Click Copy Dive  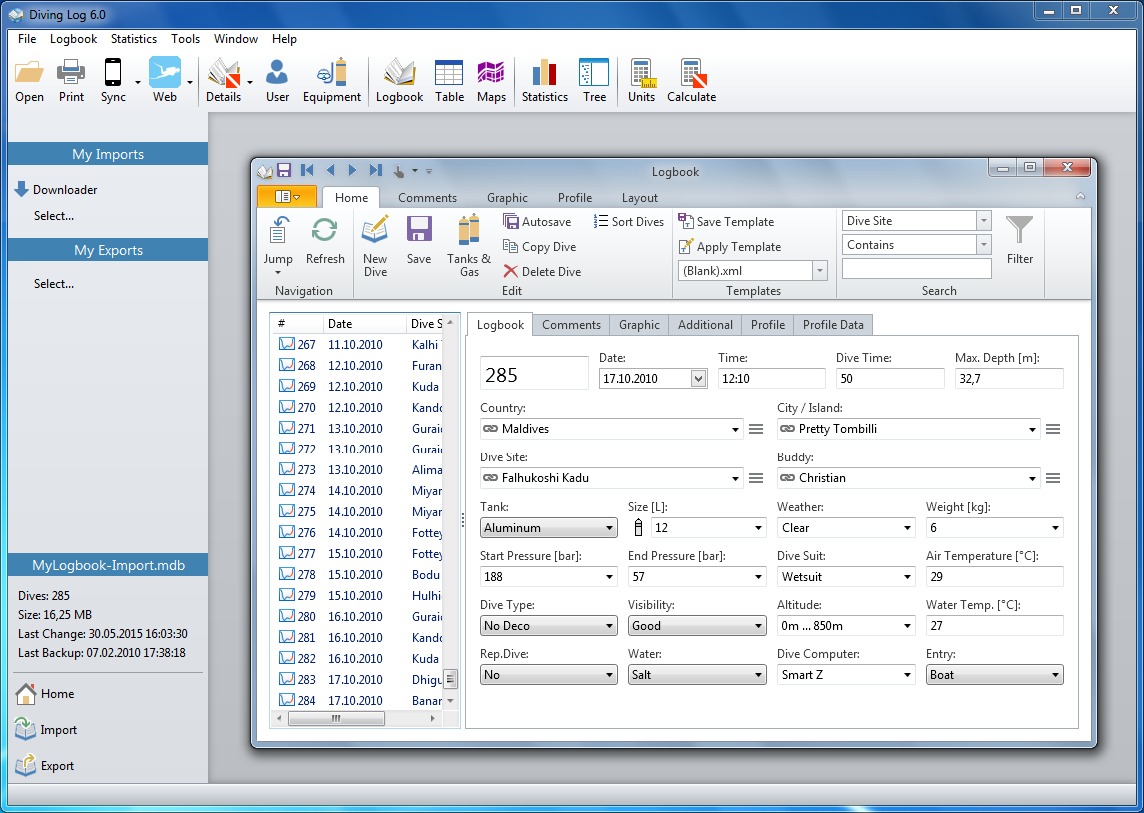point(540,247)
